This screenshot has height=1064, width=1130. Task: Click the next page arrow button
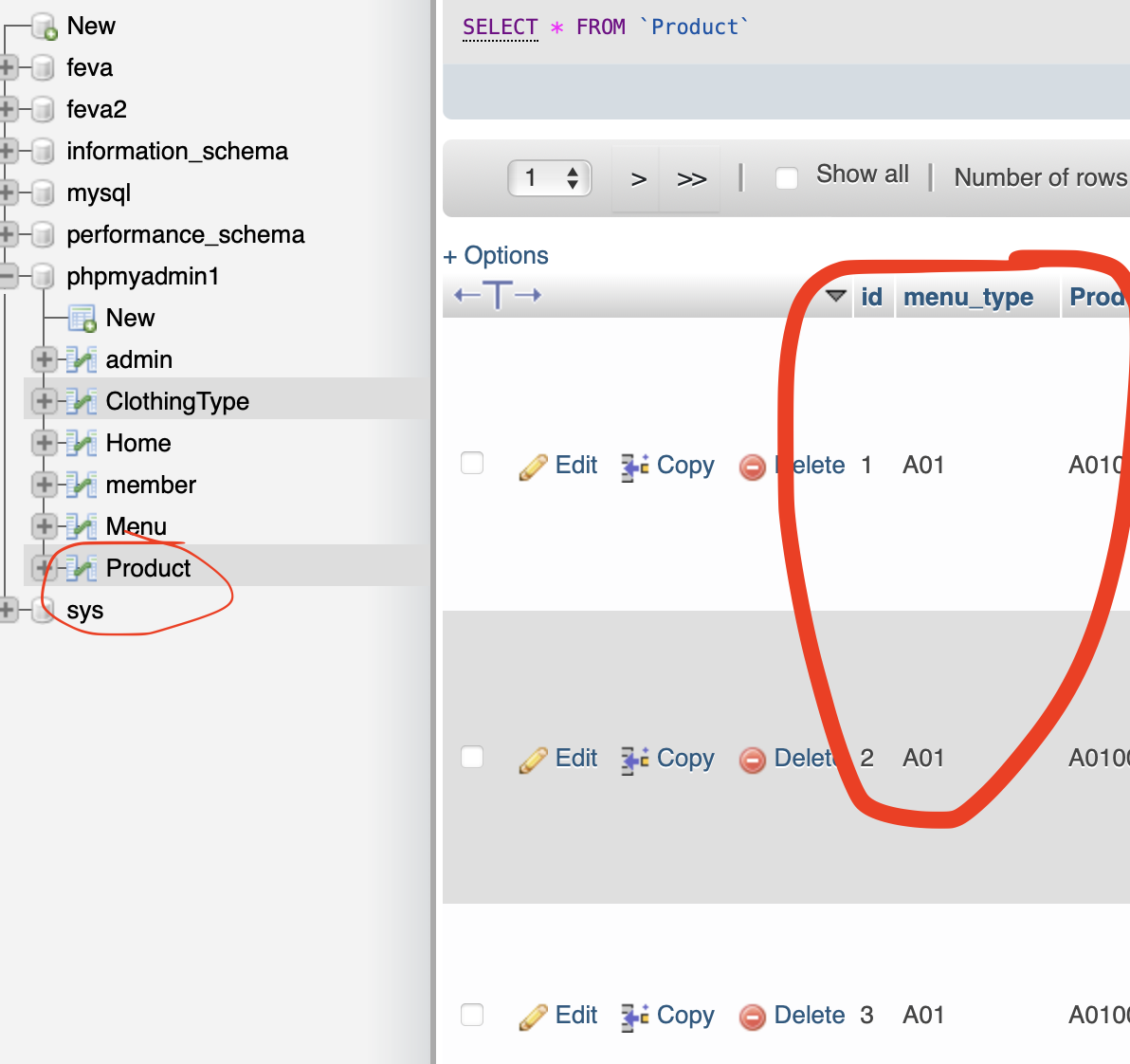[637, 178]
